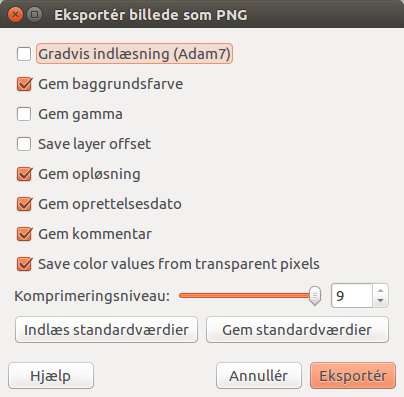
Task: Tick the Save layer offset checkbox
Action: (x=24, y=144)
